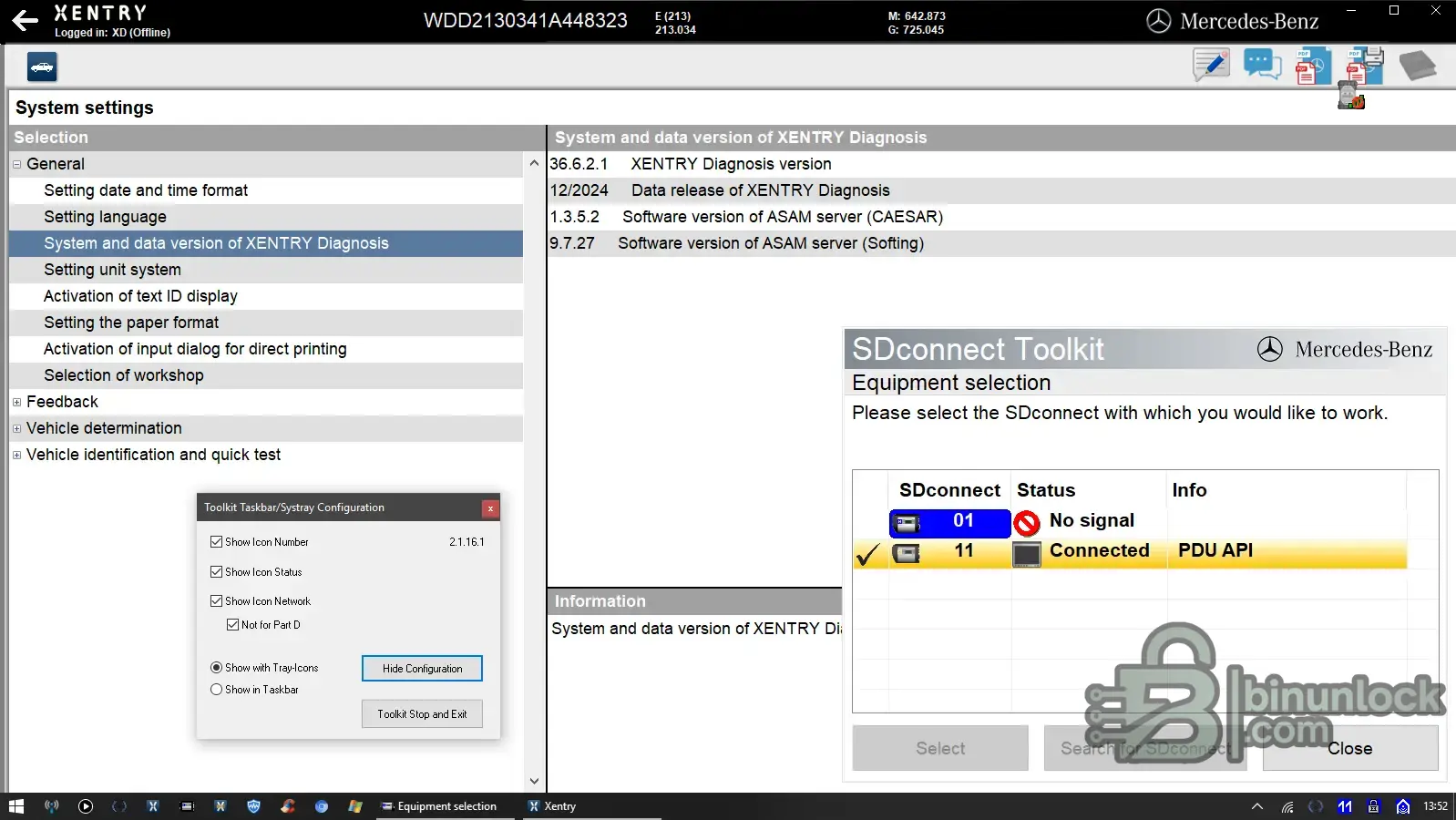Viewport: 1456px width, 820px height.
Task: Select the Show with Tray-Icons radio option
Action: click(216, 668)
